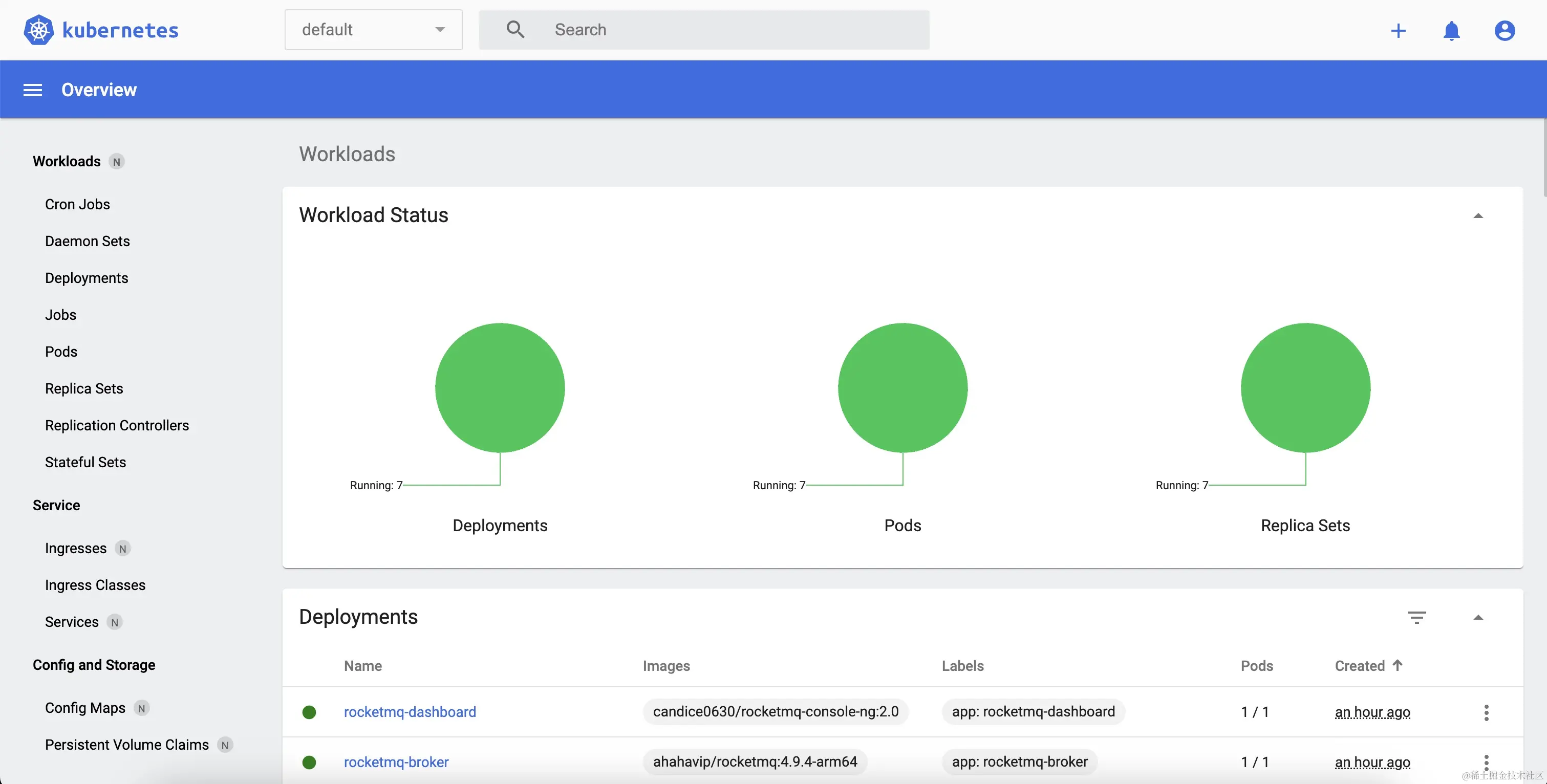Open the rocketmq-broker deployment link

coord(396,762)
